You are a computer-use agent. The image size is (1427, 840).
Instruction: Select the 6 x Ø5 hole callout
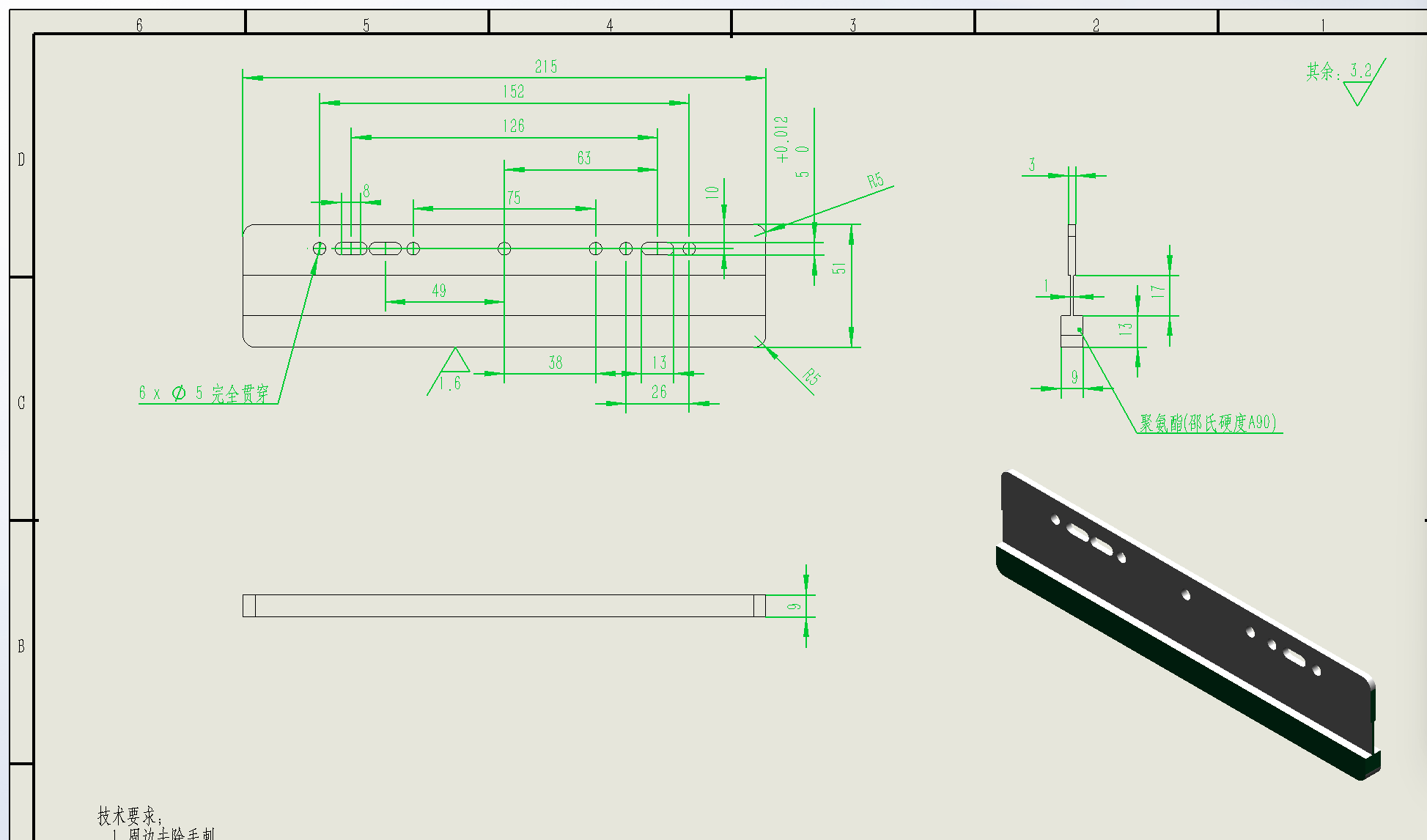click(x=204, y=394)
